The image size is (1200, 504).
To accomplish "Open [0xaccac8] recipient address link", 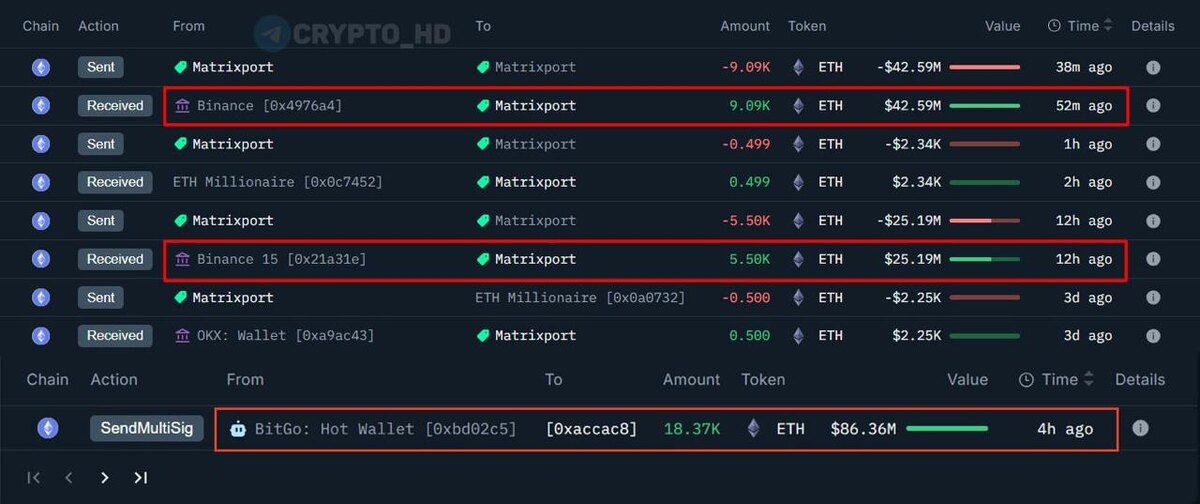I will (591, 428).
